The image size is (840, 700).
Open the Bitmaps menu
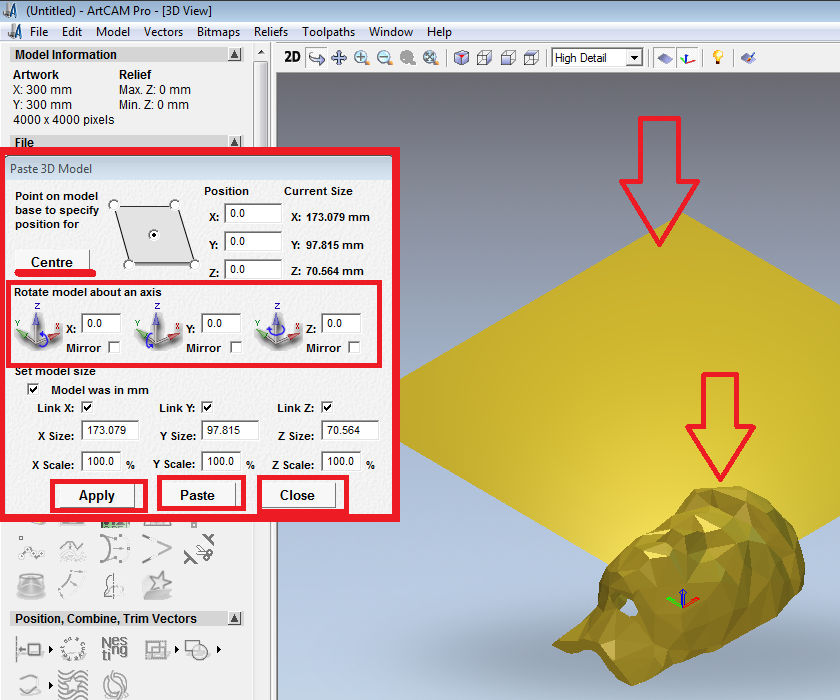[x=219, y=32]
